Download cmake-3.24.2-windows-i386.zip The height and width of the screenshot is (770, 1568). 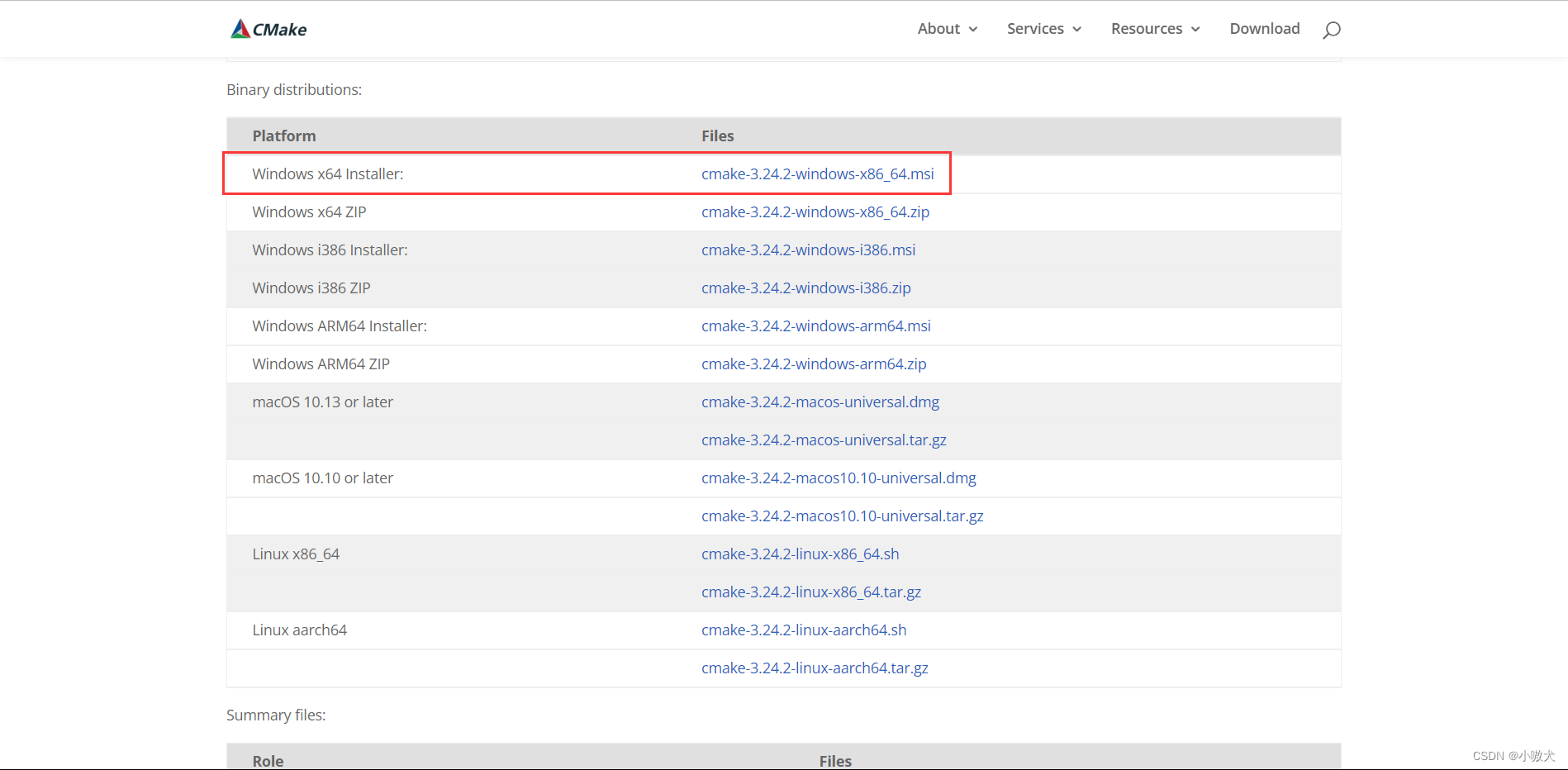coord(806,288)
